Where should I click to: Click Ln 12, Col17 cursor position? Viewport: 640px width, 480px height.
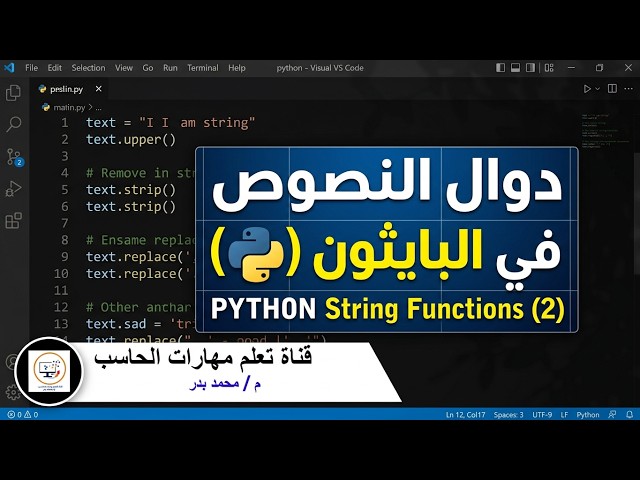(465, 415)
